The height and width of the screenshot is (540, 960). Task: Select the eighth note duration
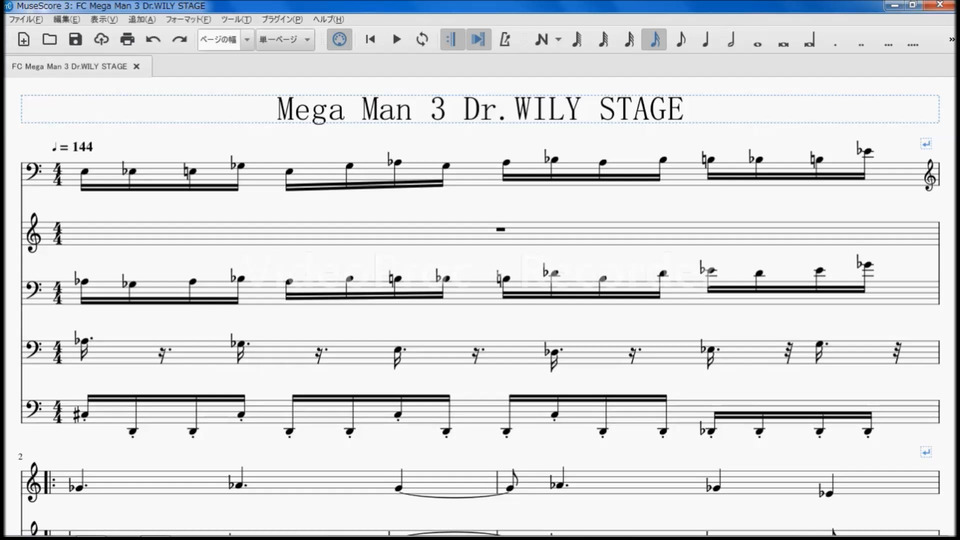point(681,40)
